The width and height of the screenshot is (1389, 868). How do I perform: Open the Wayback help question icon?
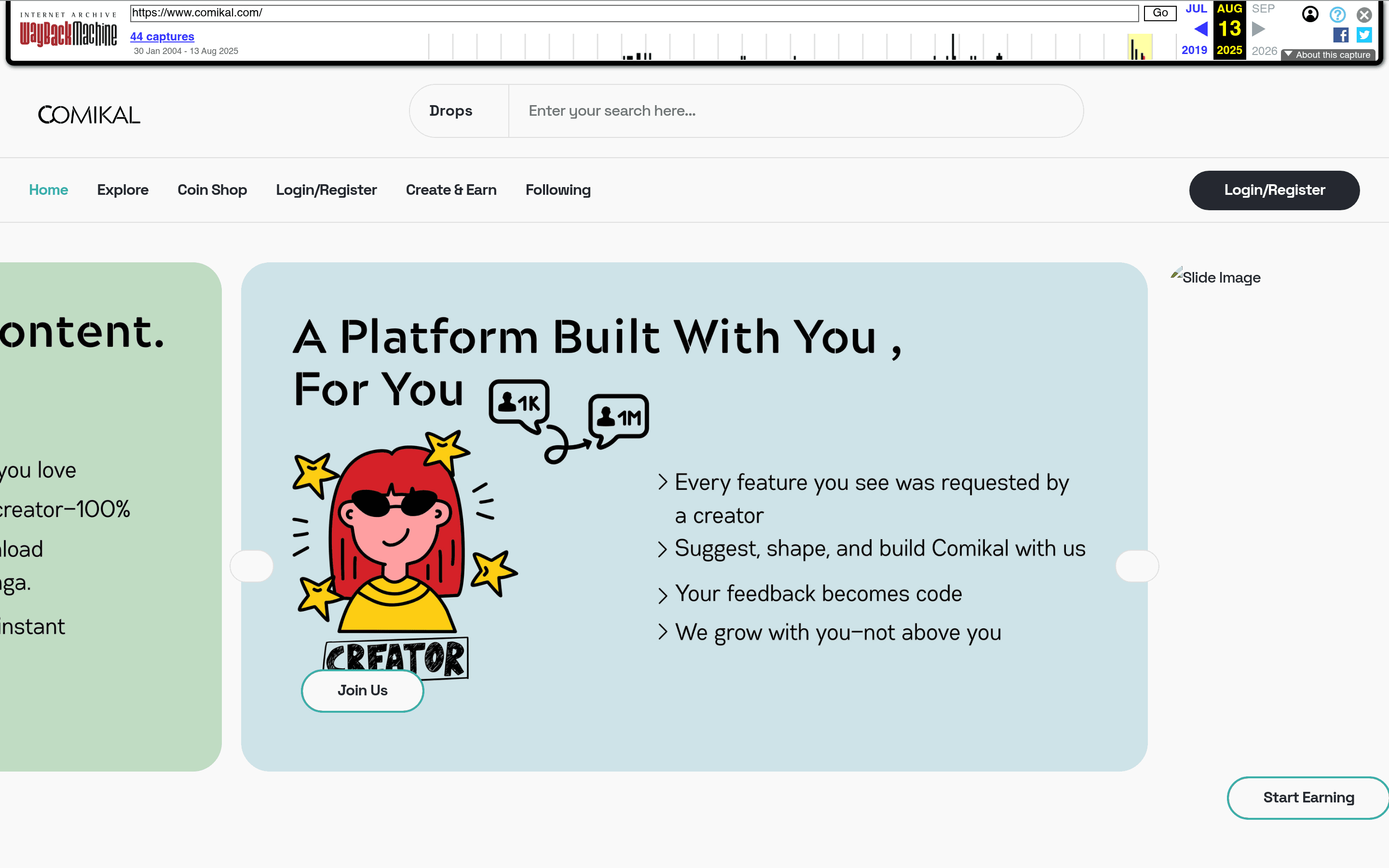tap(1337, 14)
